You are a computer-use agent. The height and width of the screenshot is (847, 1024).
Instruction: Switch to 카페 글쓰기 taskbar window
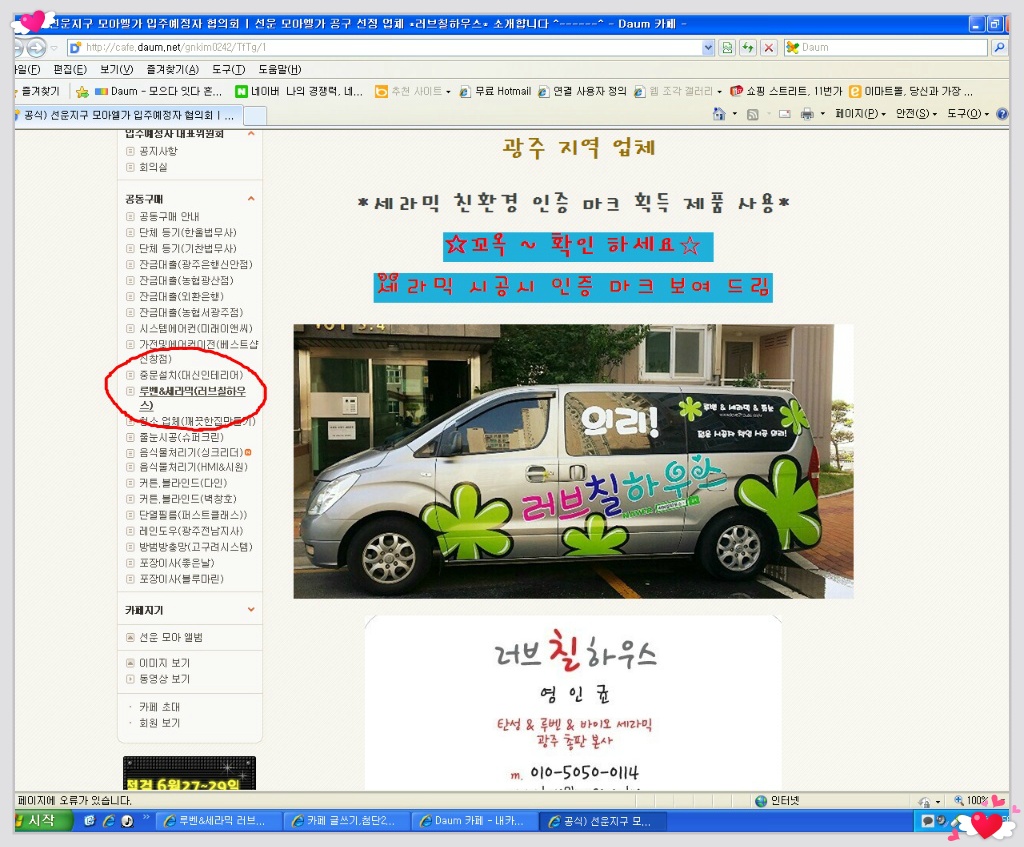tap(347, 821)
